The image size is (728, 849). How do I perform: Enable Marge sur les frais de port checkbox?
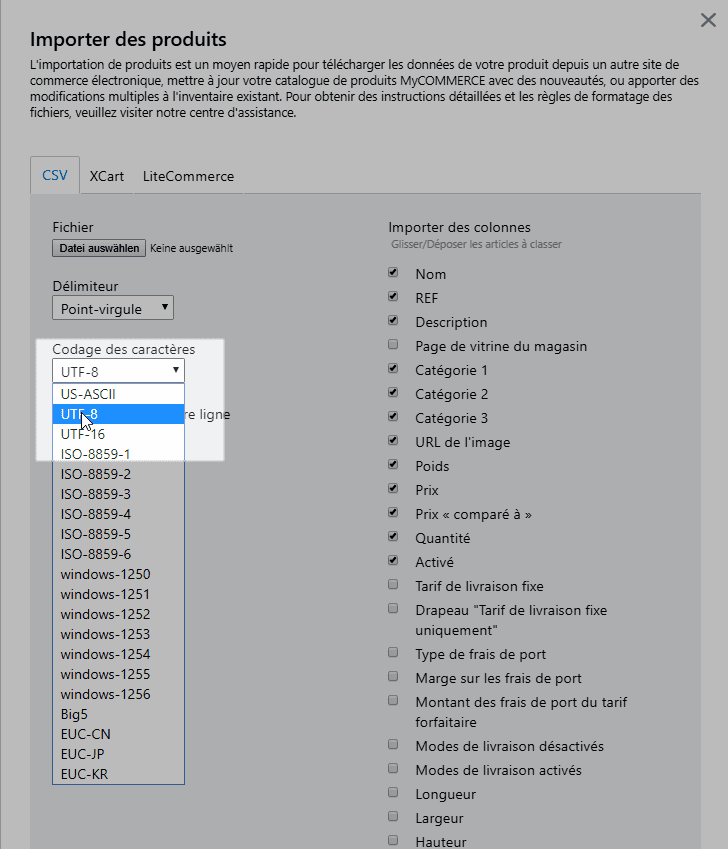coord(393,676)
